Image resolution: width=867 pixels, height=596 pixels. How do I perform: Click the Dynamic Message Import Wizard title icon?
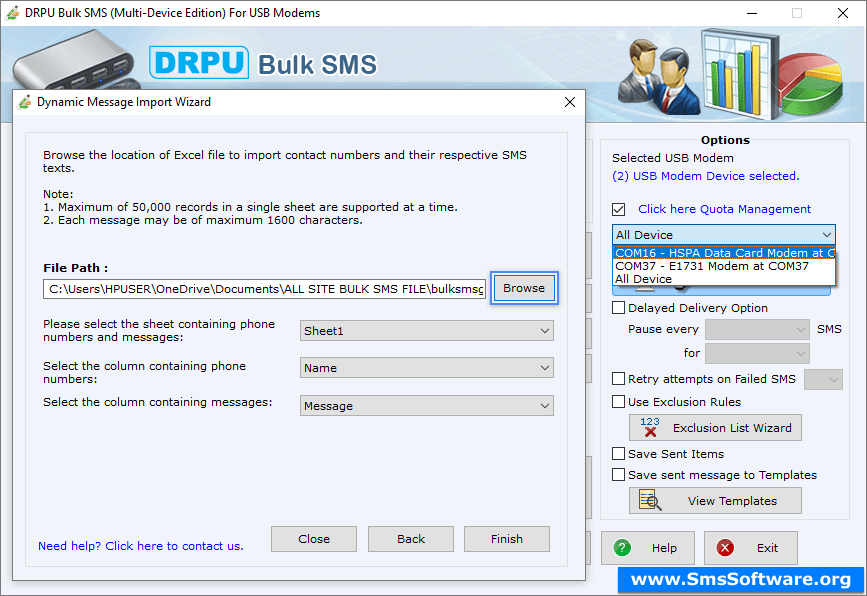(x=25, y=102)
